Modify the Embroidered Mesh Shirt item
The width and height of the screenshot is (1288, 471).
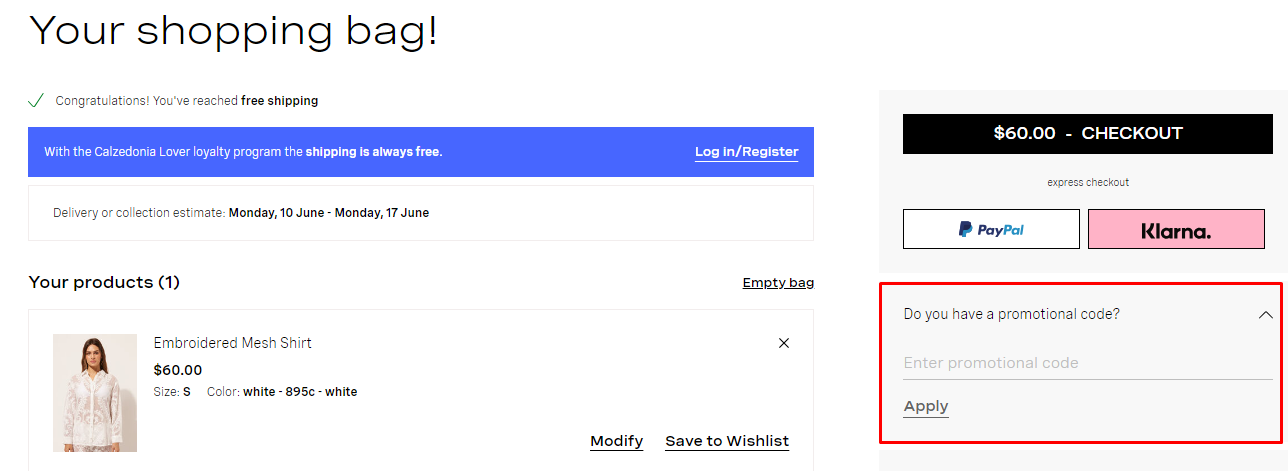[616, 441]
